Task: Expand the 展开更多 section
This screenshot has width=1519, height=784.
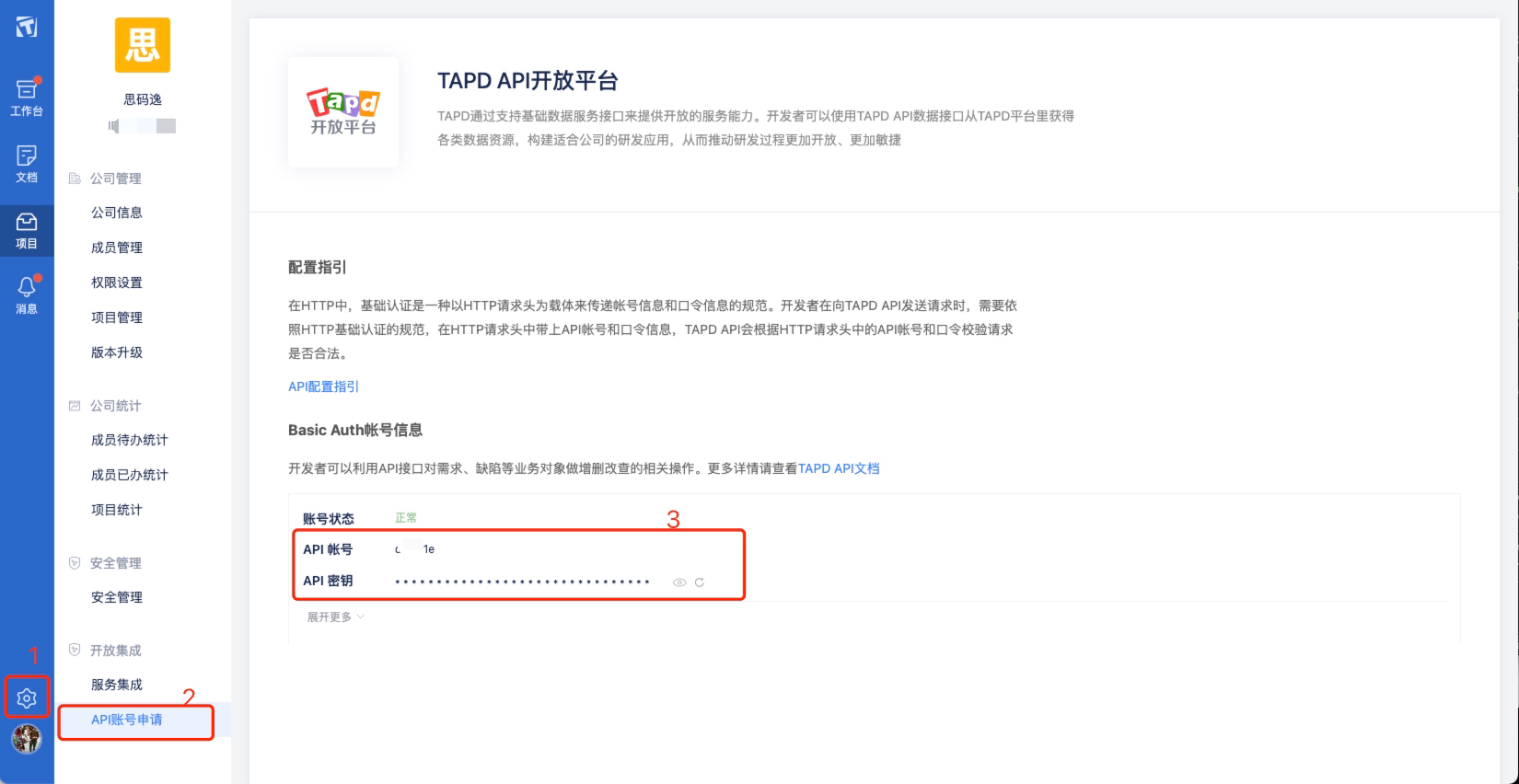Action: click(335, 617)
